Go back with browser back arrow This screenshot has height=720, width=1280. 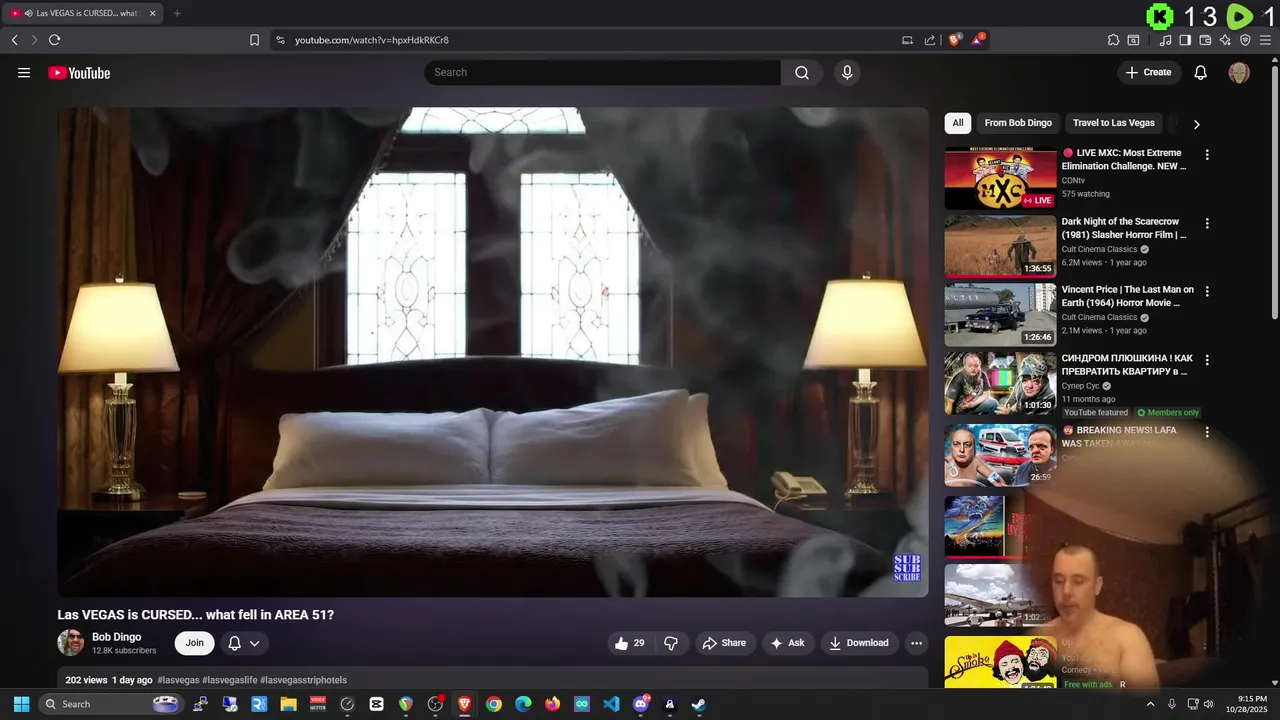(x=14, y=40)
